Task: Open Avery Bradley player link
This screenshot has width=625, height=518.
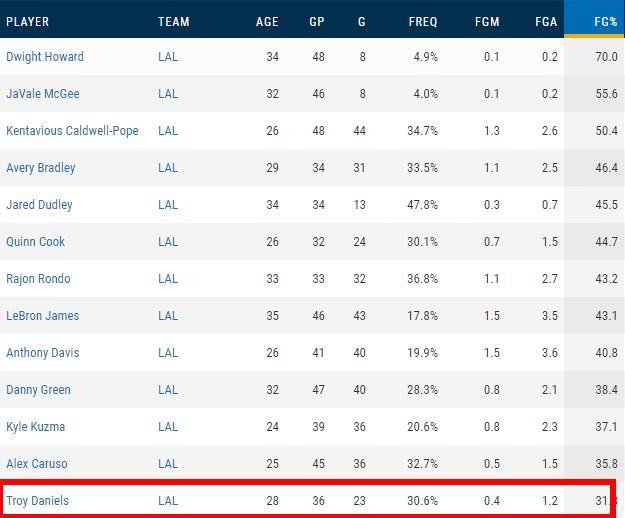Action: coord(41,168)
